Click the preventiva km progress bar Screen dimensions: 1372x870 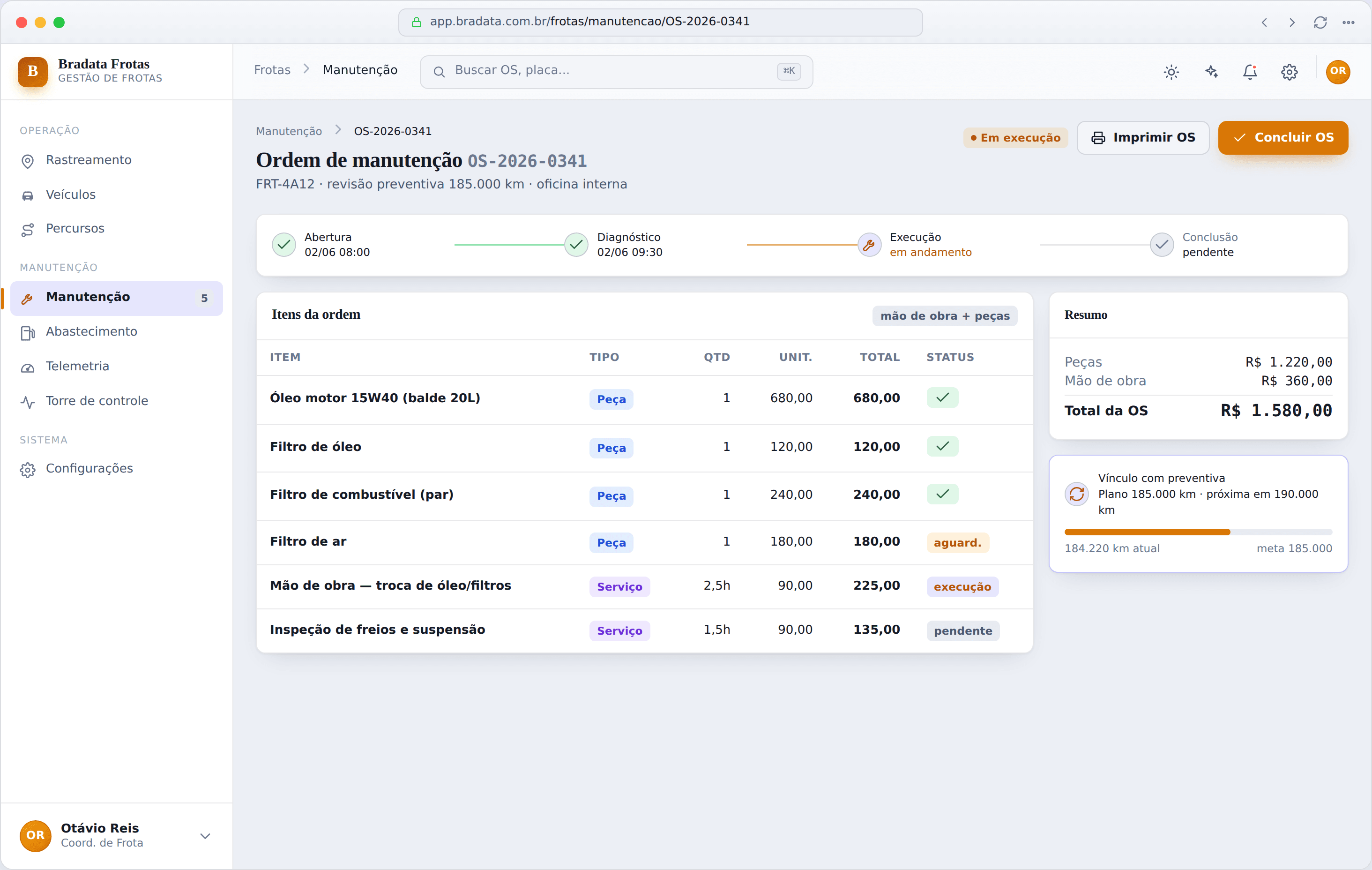tap(1198, 532)
